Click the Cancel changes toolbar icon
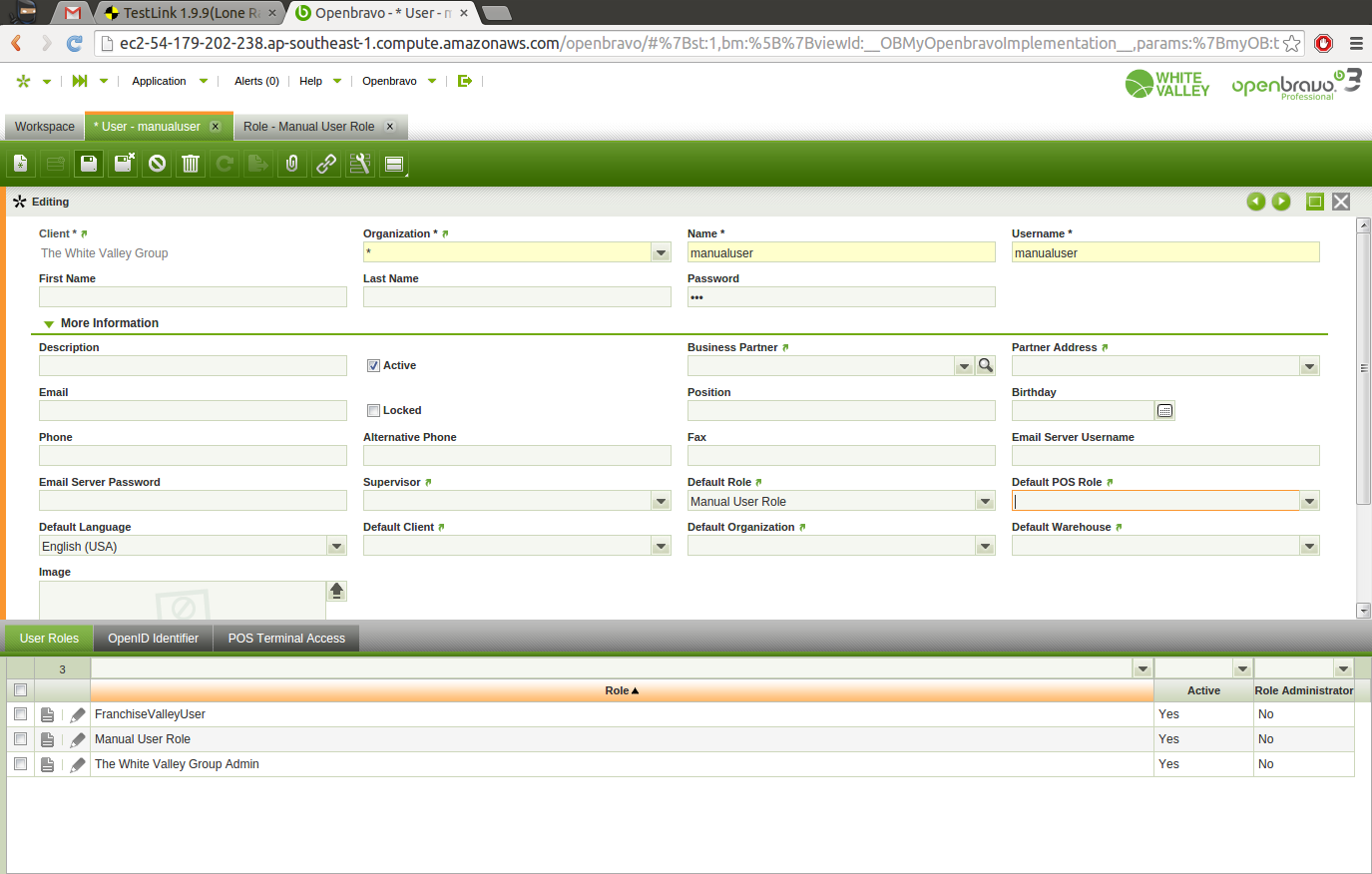The height and width of the screenshot is (874, 1372). click(x=157, y=164)
